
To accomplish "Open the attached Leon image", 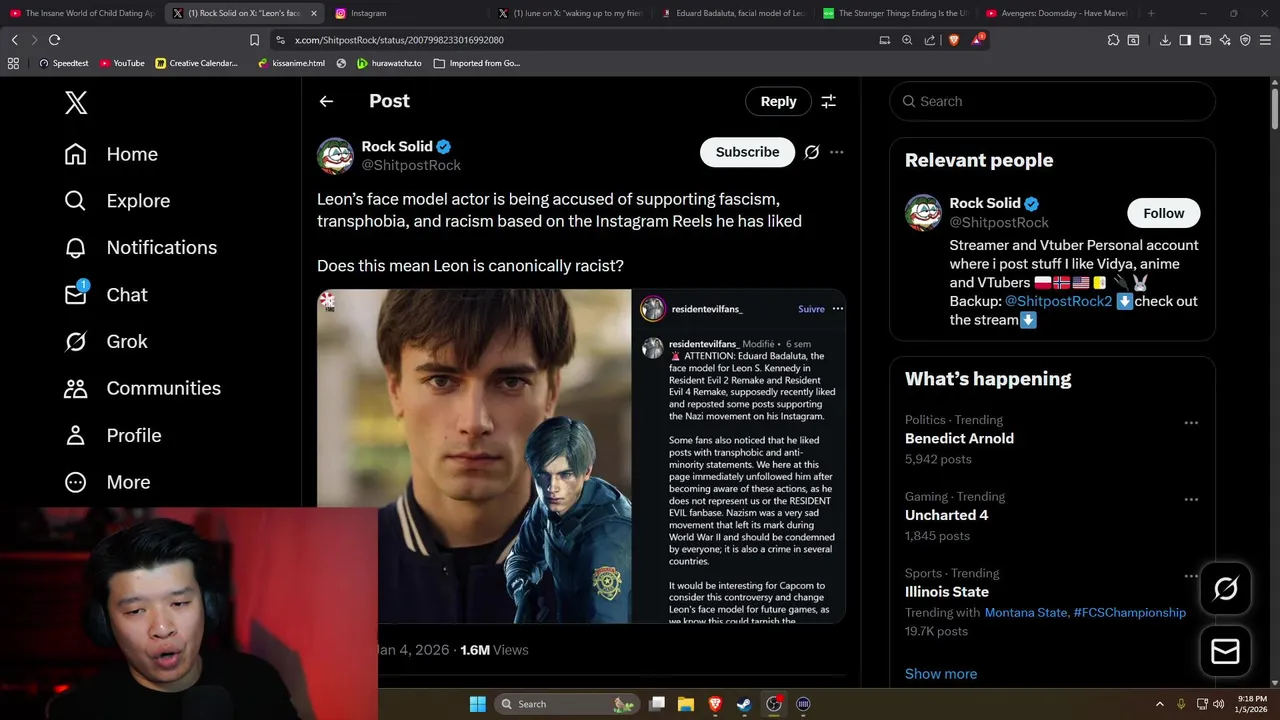I will 581,456.
